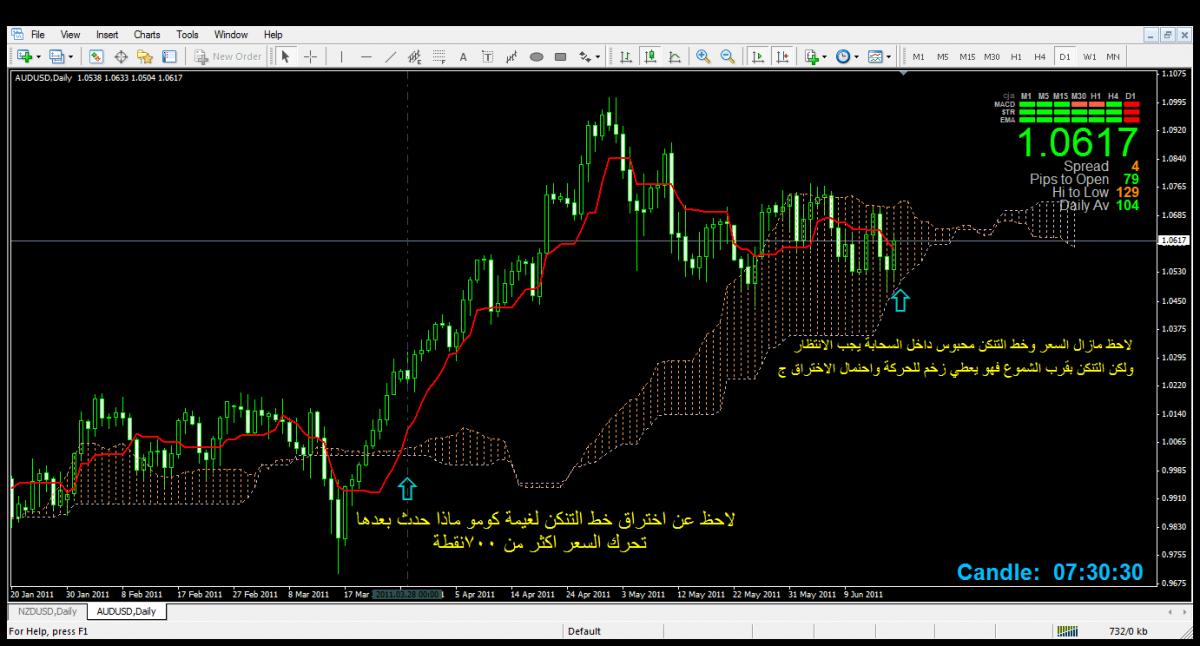Select the Rectangle drawing tool
This screenshot has height=646, width=1200.
point(560,57)
